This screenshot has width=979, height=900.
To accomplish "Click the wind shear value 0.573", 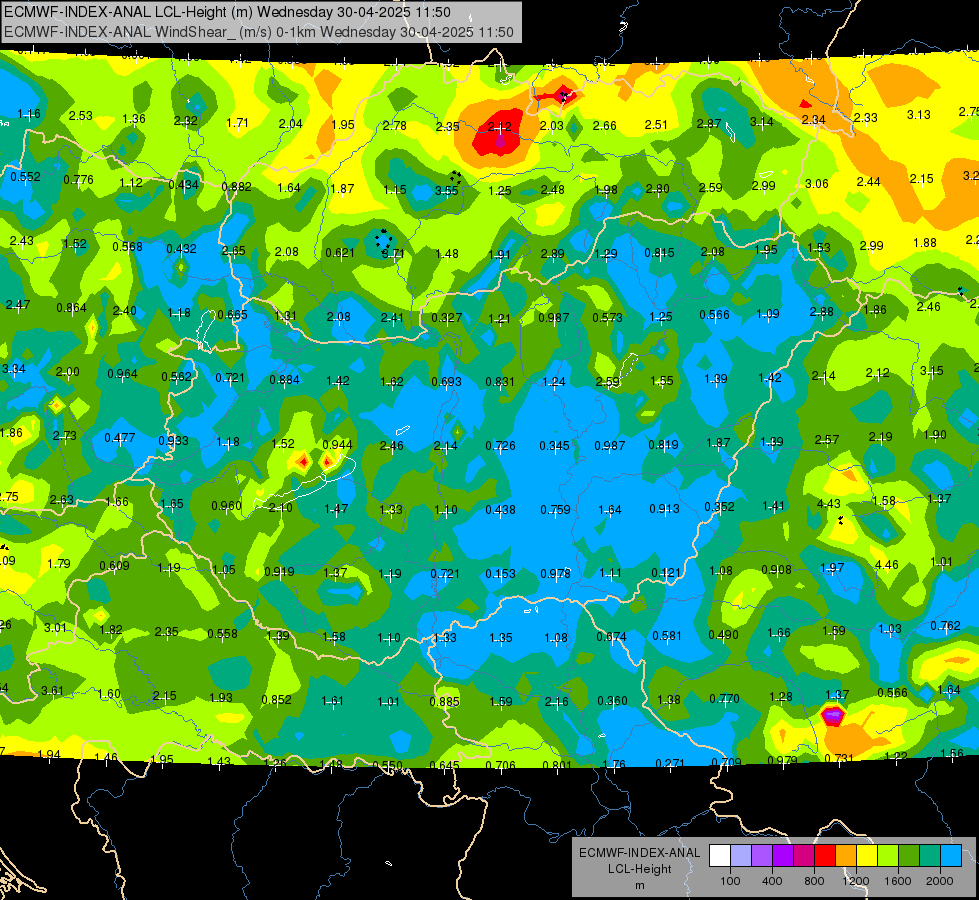I will (608, 318).
